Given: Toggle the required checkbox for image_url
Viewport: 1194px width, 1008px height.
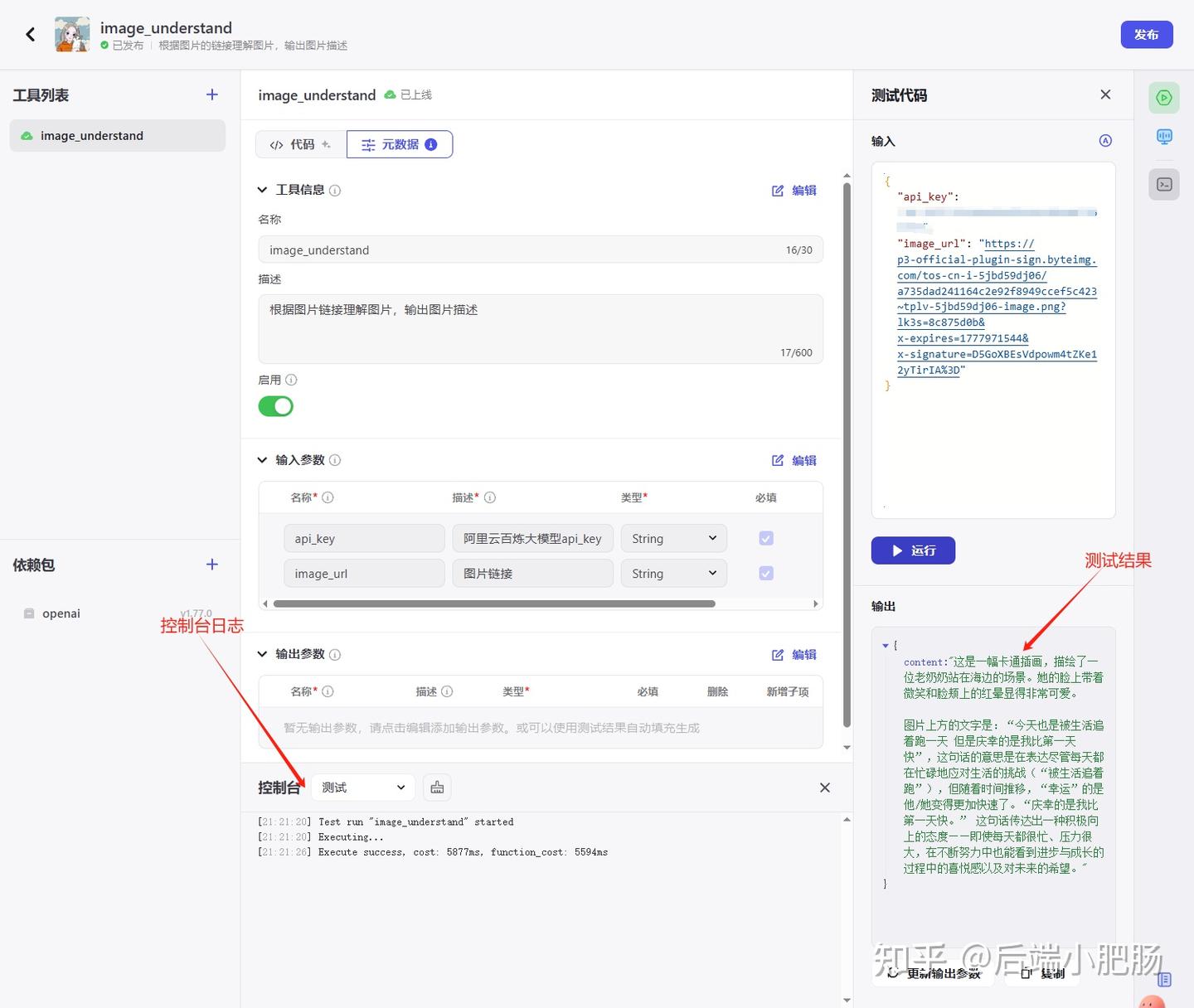Looking at the screenshot, I should [766, 573].
